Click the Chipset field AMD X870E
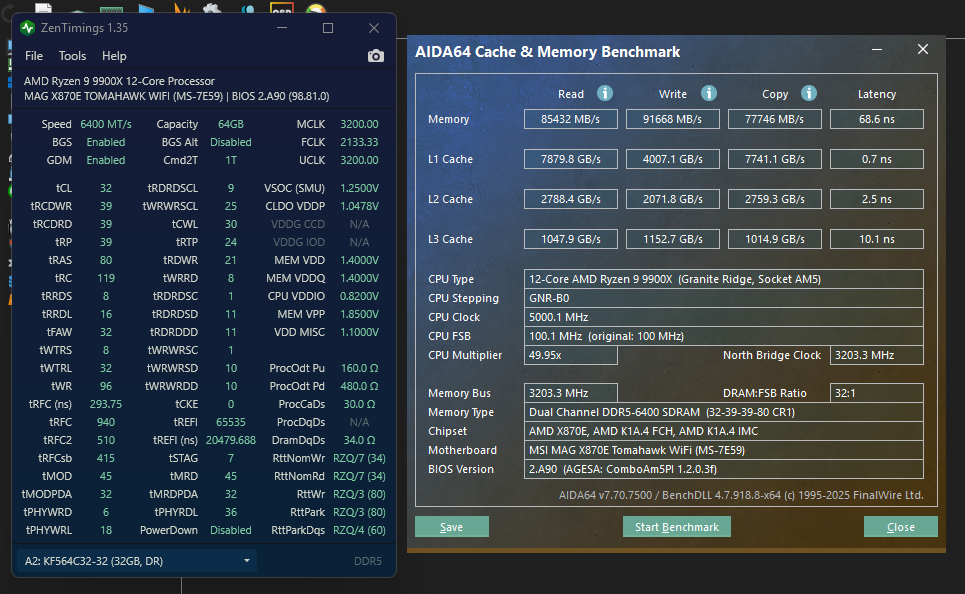Image resolution: width=965 pixels, height=594 pixels. 724,431
